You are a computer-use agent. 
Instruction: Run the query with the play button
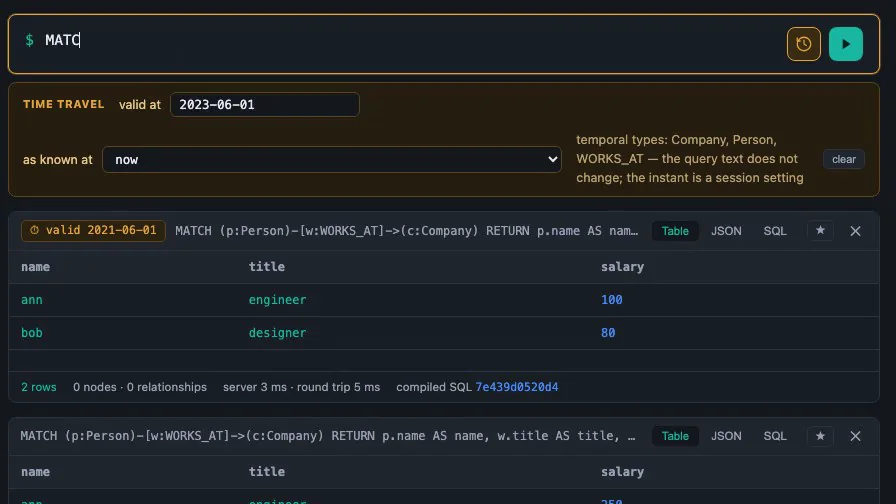[x=846, y=44]
